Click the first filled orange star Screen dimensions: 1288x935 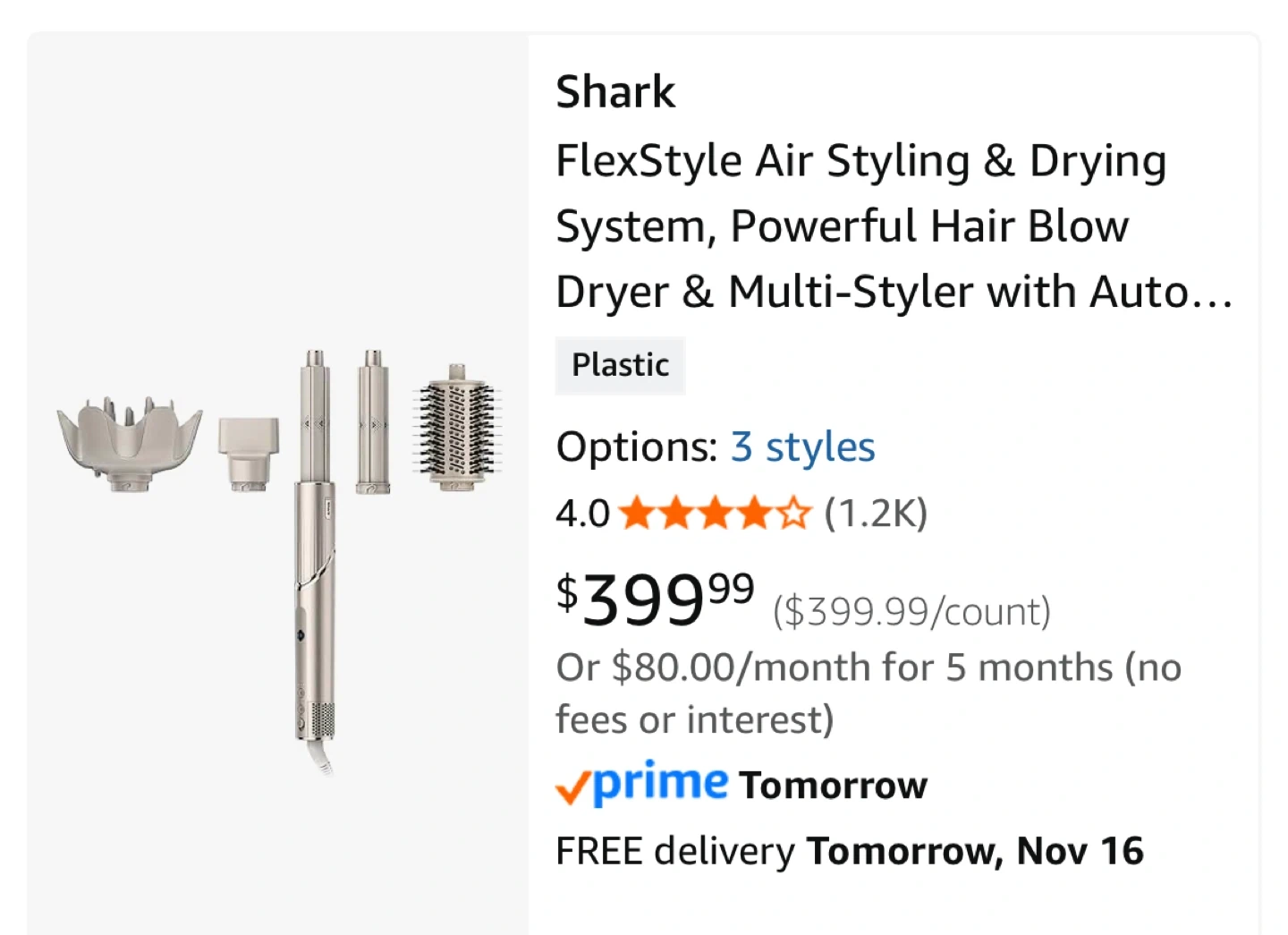tap(637, 514)
